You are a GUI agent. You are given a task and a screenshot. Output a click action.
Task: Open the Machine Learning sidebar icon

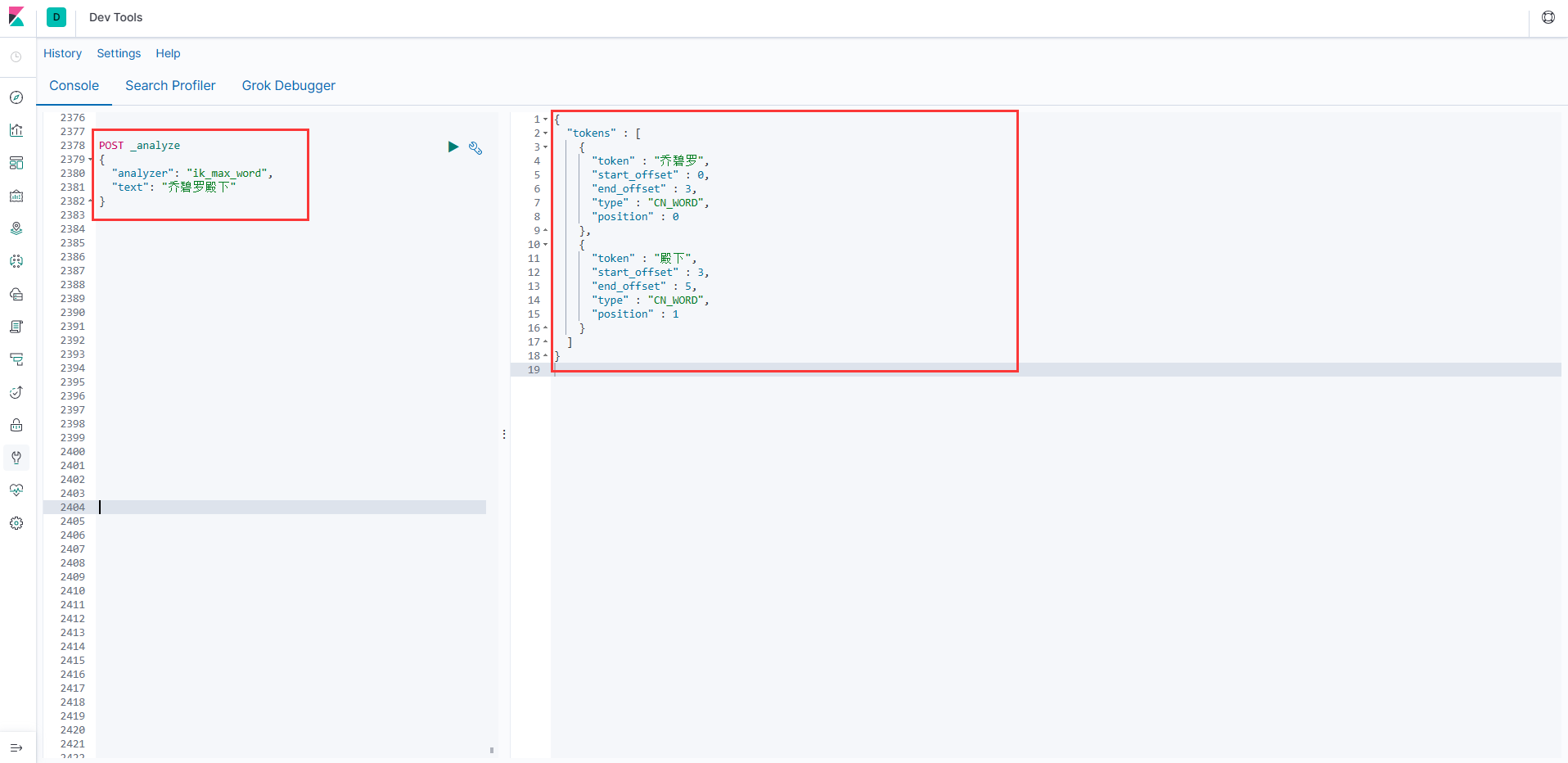16,261
